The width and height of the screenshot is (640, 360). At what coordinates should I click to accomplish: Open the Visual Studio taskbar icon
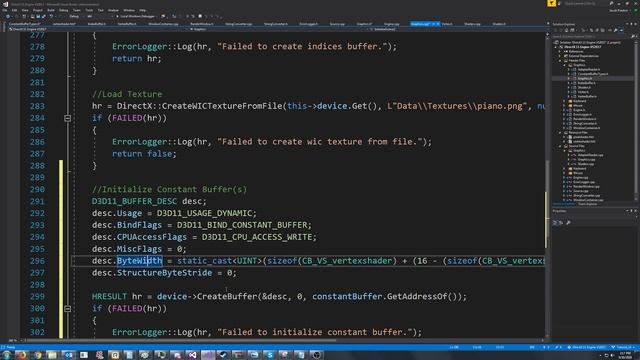tap(193, 355)
